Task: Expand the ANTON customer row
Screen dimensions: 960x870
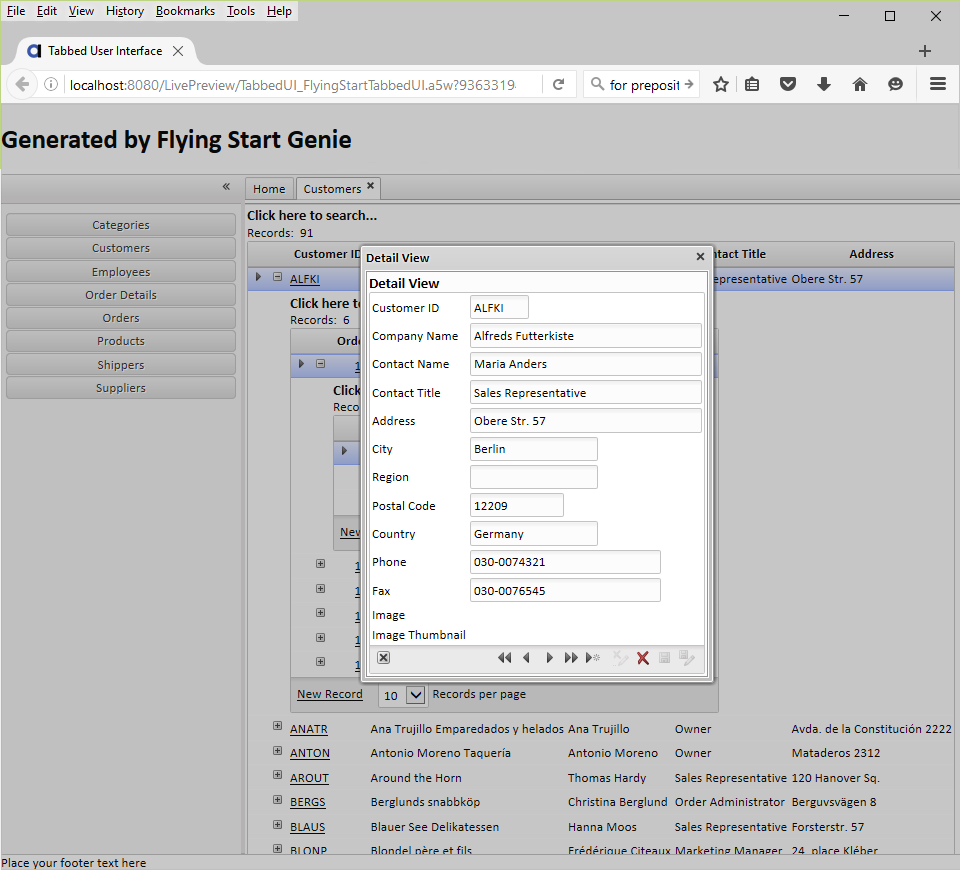Action: click(x=277, y=751)
